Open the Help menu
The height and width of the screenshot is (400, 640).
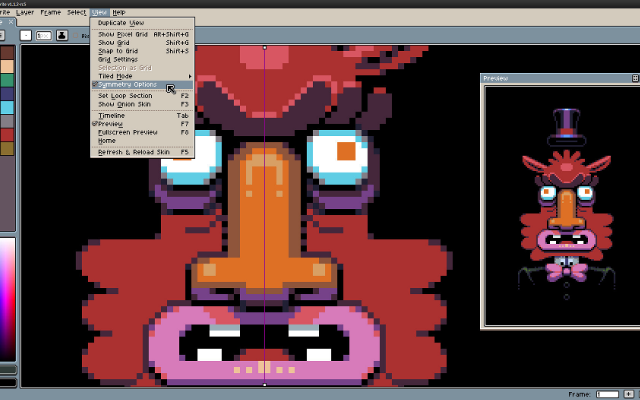119,12
